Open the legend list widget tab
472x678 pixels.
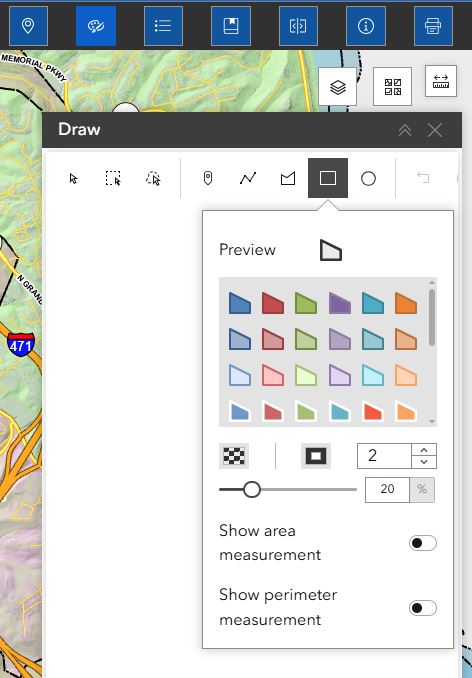pos(163,26)
